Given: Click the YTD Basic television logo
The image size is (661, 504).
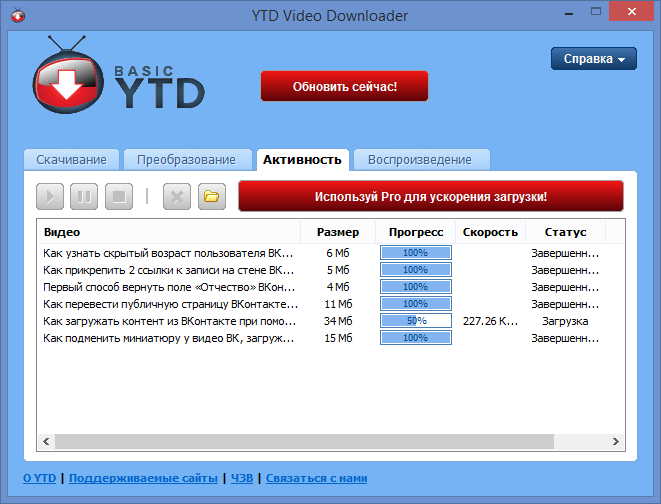Looking at the screenshot, I should click(x=68, y=76).
